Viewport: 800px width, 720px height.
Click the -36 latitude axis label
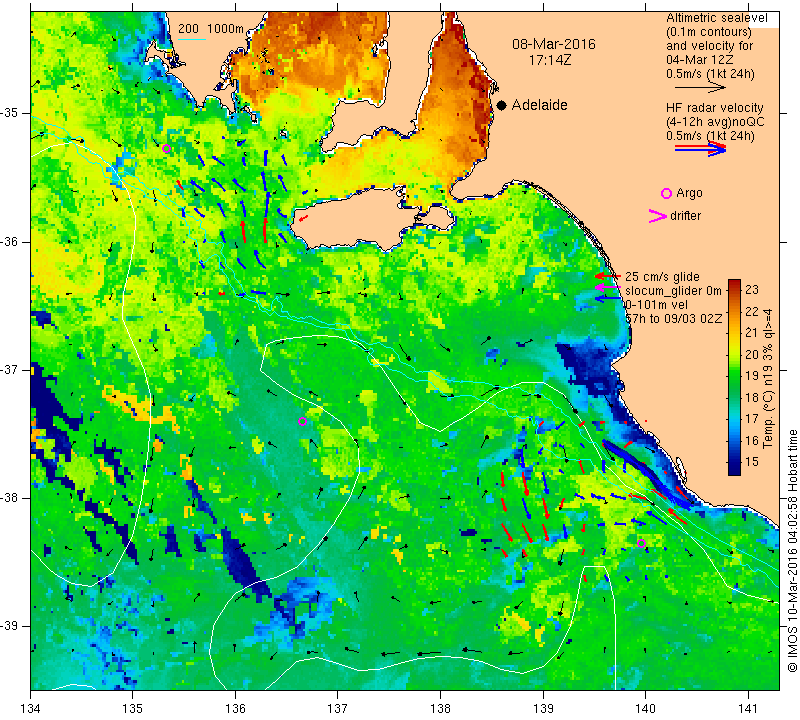pyautogui.click(x=10, y=241)
